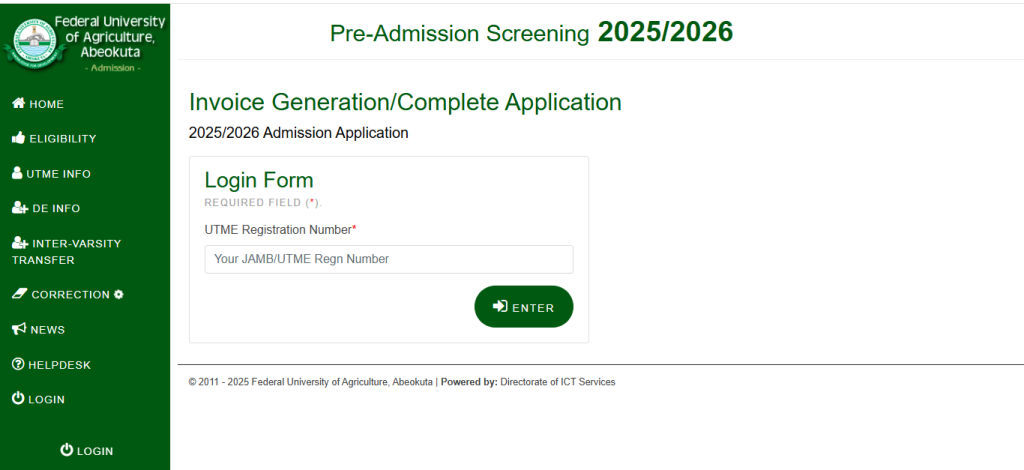The width and height of the screenshot is (1024, 470).
Task: Click the user-plus icon beside DE INFO
Action: click(20, 208)
